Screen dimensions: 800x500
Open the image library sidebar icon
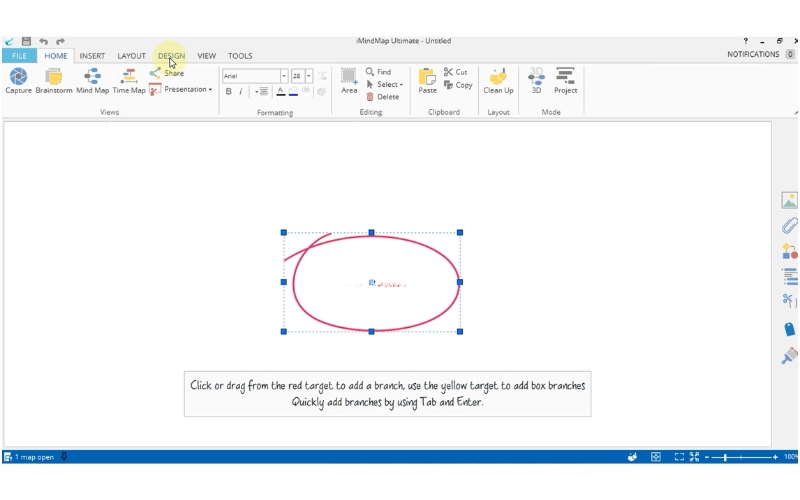[x=789, y=200]
